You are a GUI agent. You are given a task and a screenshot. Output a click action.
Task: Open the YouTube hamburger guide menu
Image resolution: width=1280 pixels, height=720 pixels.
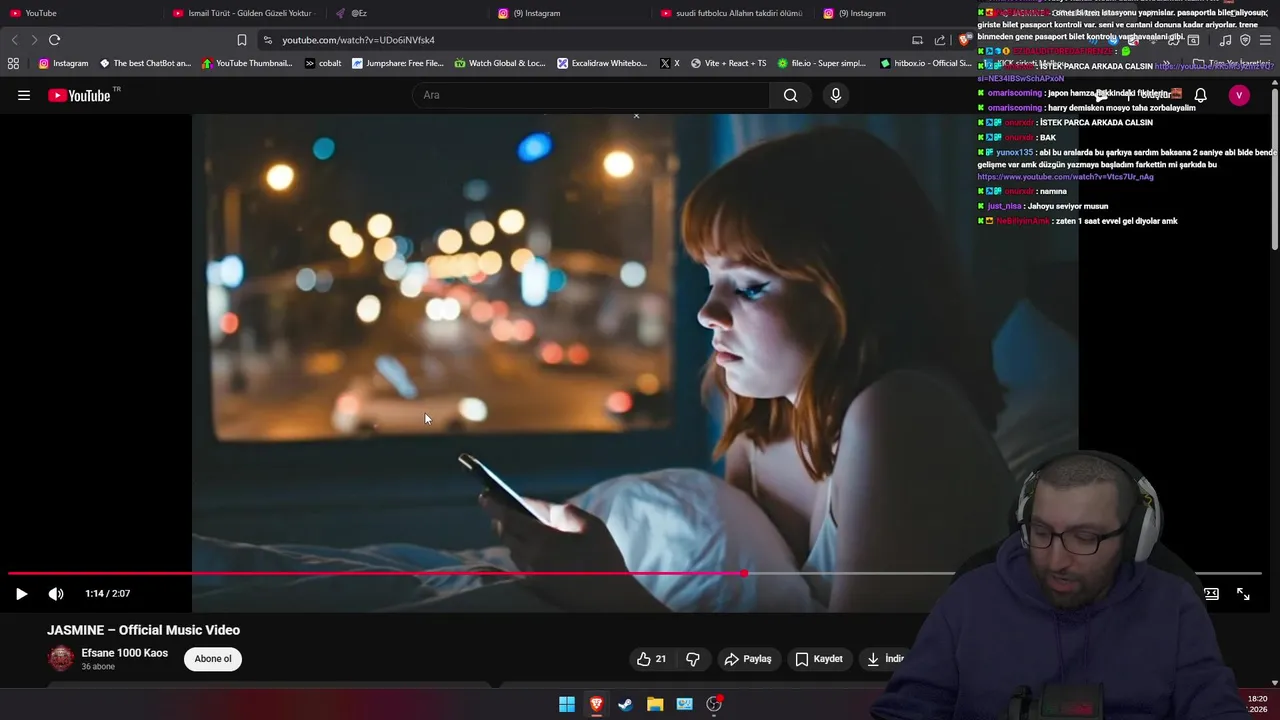pos(24,95)
